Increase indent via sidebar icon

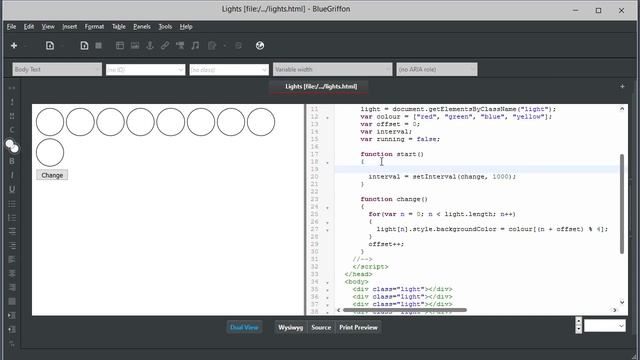click(x=12, y=316)
